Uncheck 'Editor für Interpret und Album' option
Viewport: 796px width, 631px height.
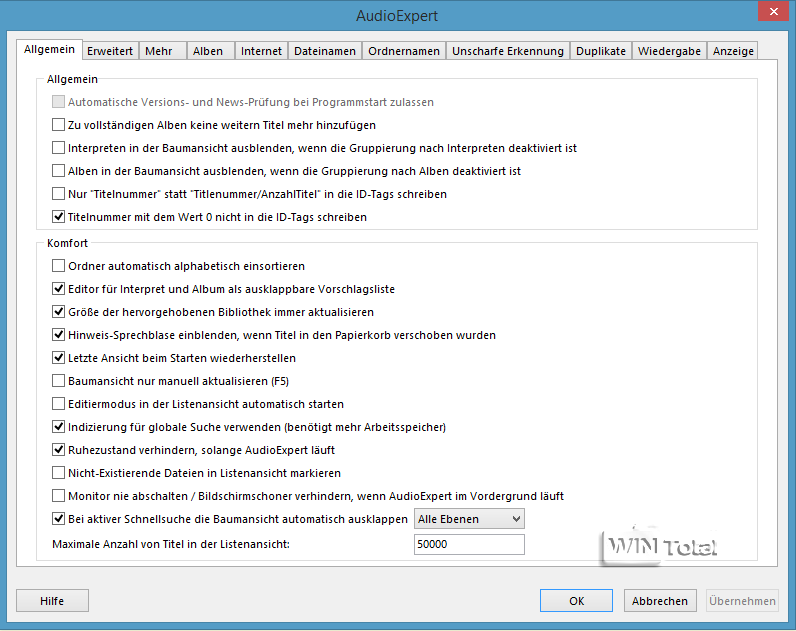58,289
